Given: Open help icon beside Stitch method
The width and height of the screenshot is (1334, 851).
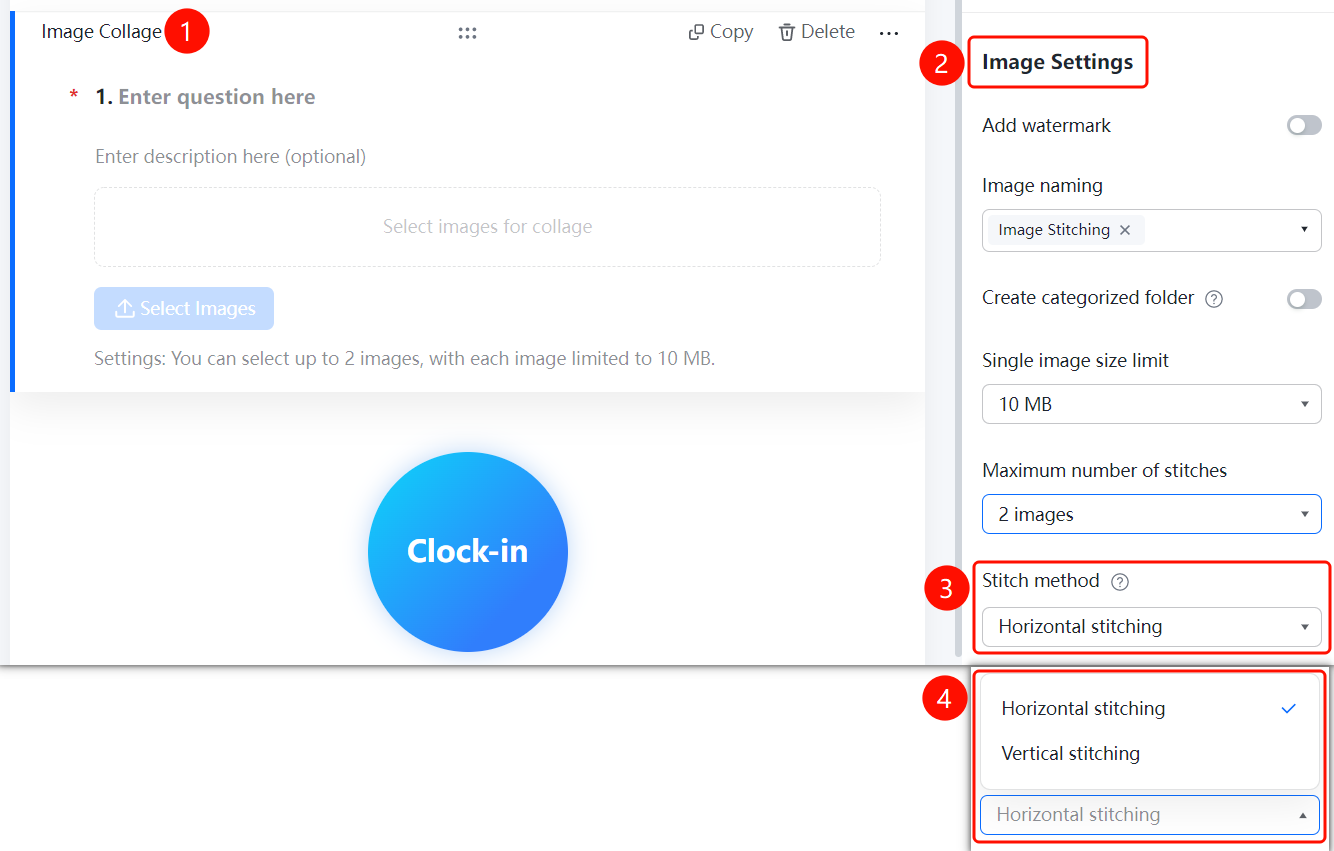Looking at the screenshot, I should (1120, 582).
